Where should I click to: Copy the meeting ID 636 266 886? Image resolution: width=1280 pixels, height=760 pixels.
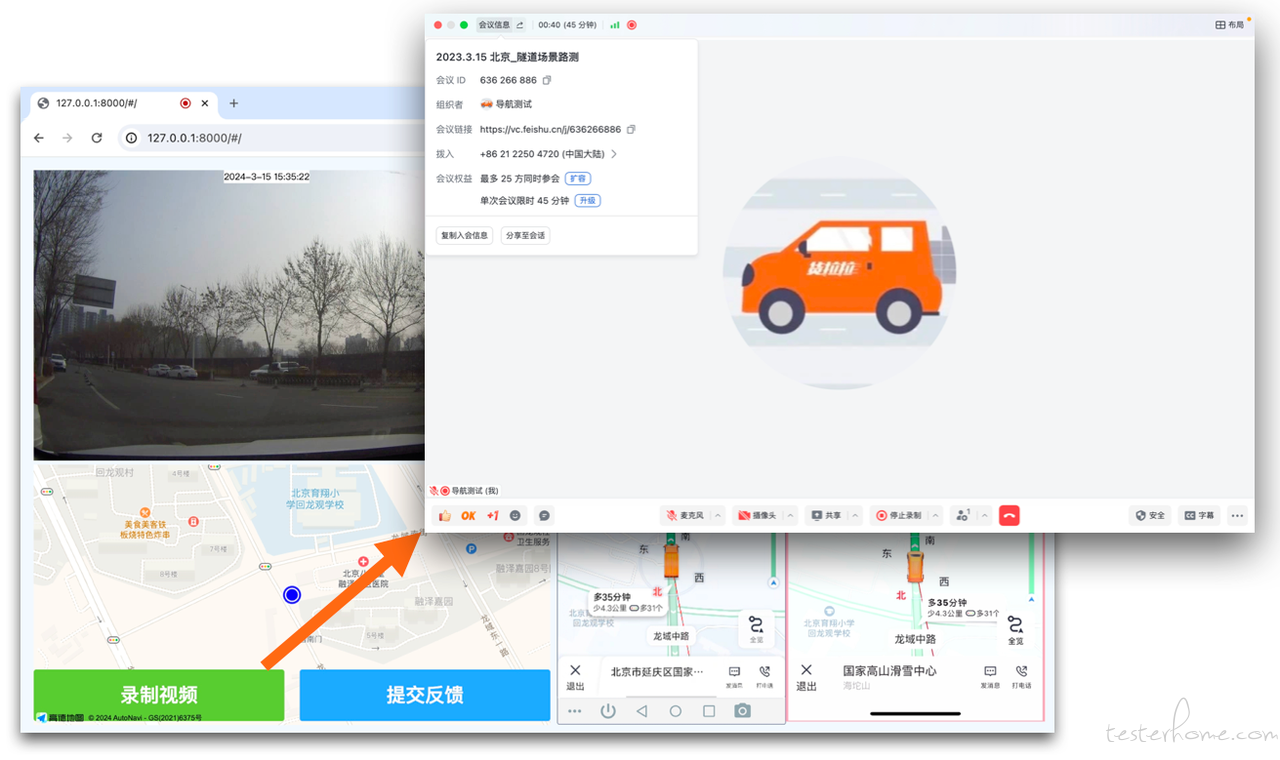547,80
